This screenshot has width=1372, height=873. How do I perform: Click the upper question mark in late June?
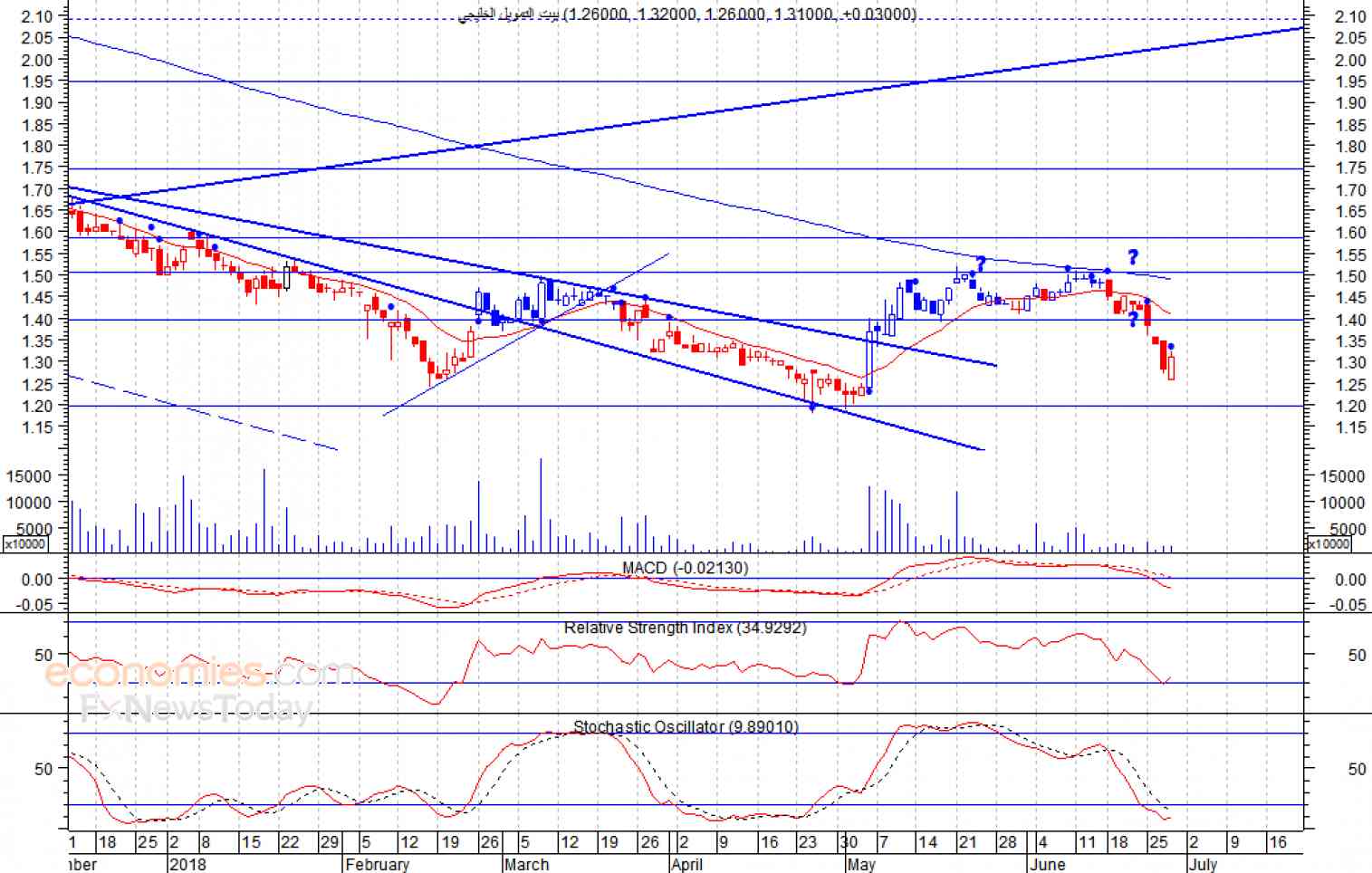(x=1132, y=257)
